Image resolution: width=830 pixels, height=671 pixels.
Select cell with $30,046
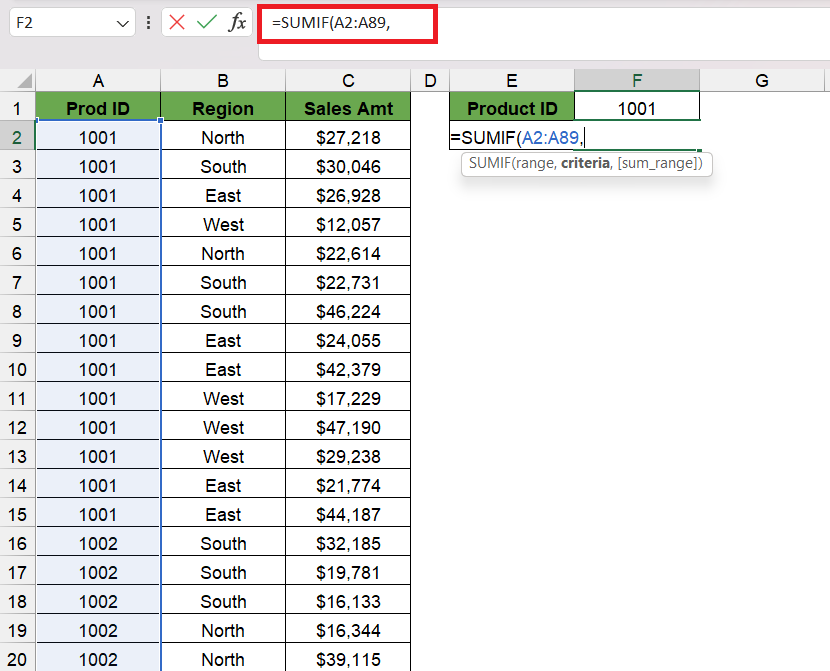coord(348,167)
